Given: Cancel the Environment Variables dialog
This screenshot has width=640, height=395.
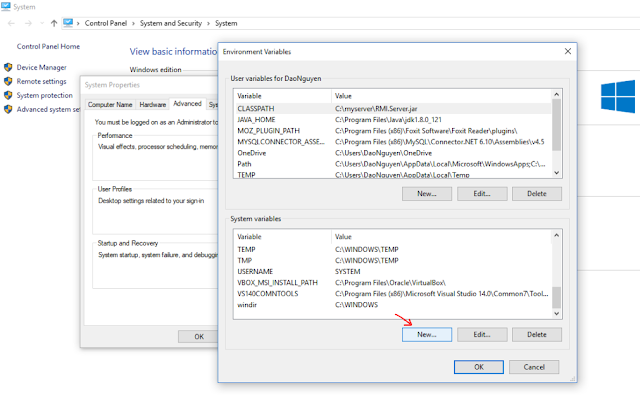Looking at the screenshot, I should [534, 367].
